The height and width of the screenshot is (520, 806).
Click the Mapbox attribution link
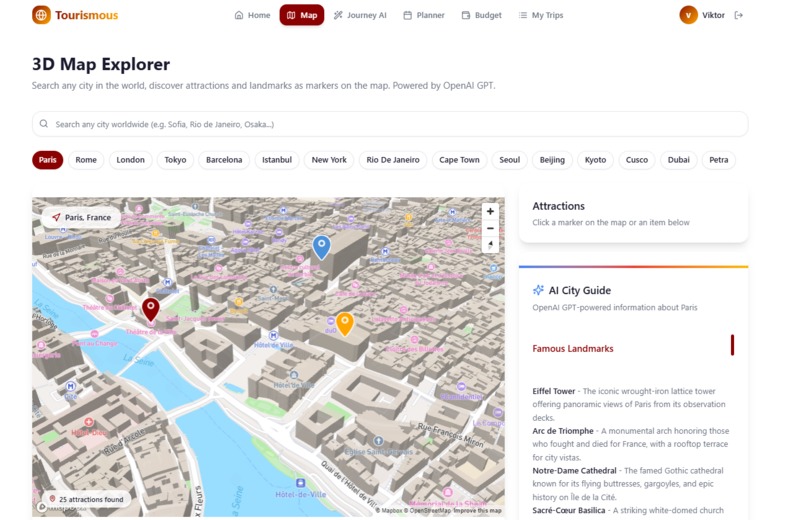pos(391,511)
